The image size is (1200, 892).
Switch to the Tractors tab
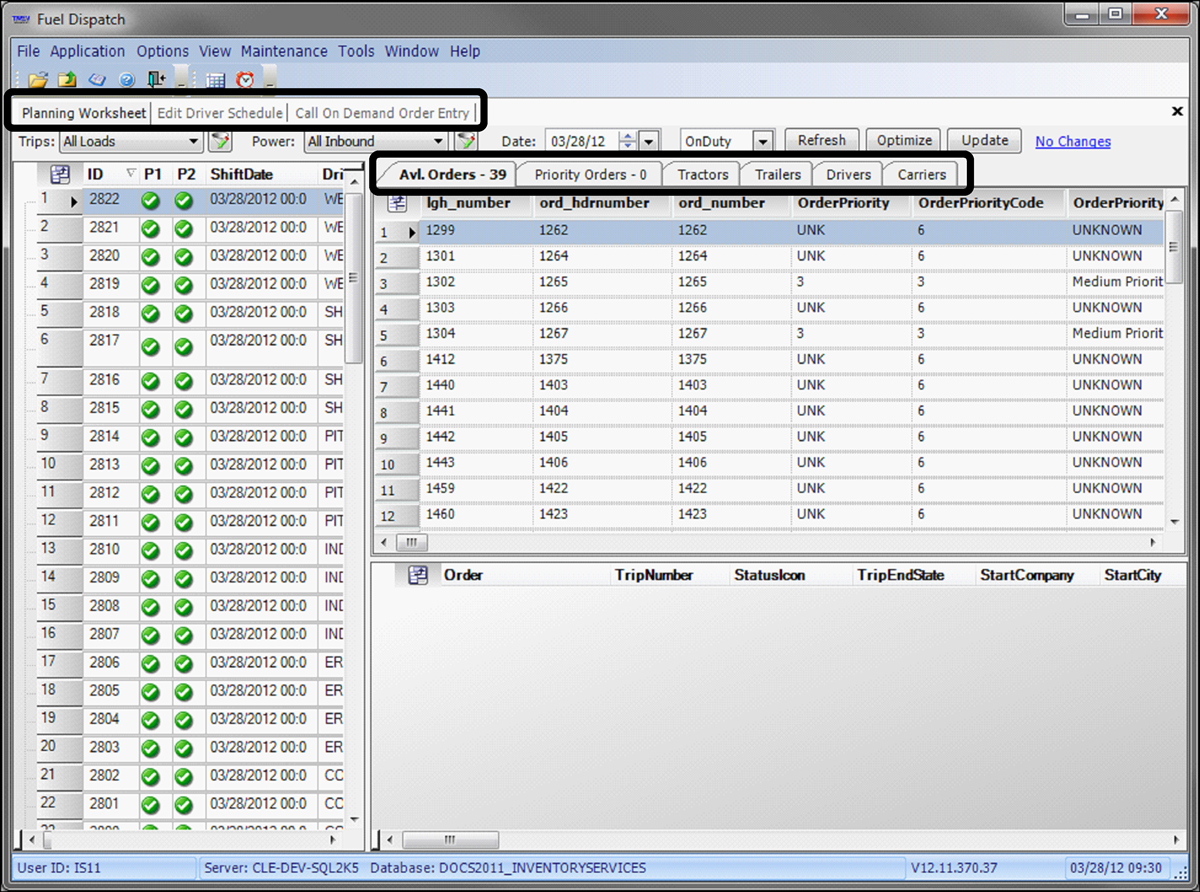703,174
